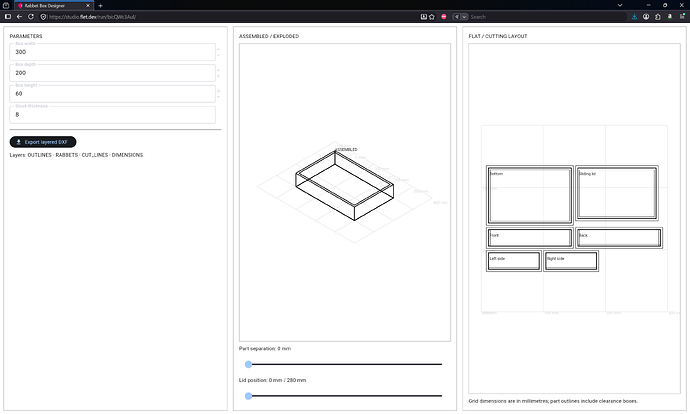Toggle the browser sidebar icon

pyautogui.click(x=7, y=17)
